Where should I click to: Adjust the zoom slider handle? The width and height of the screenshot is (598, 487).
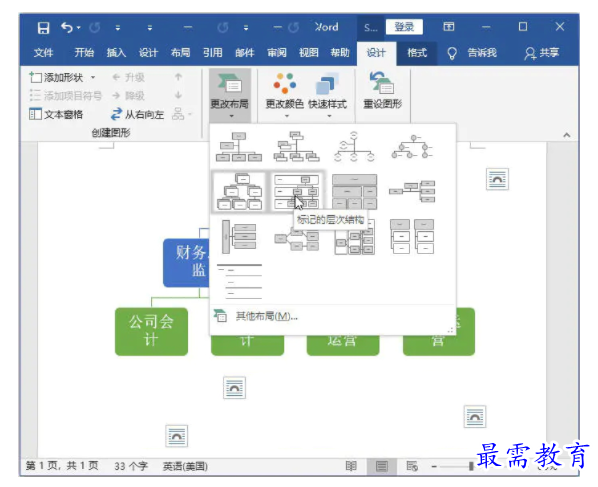tap(471, 466)
